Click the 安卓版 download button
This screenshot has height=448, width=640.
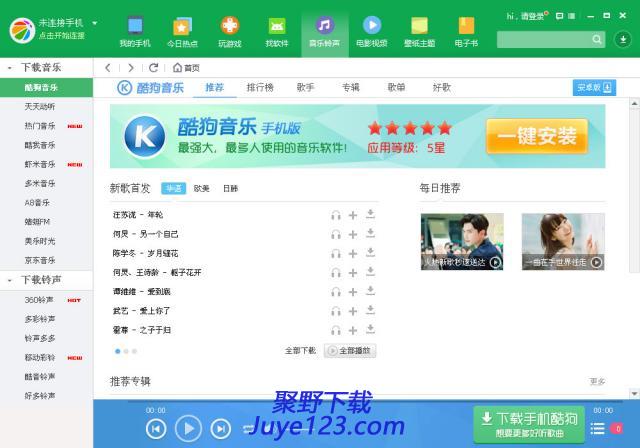coord(594,88)
